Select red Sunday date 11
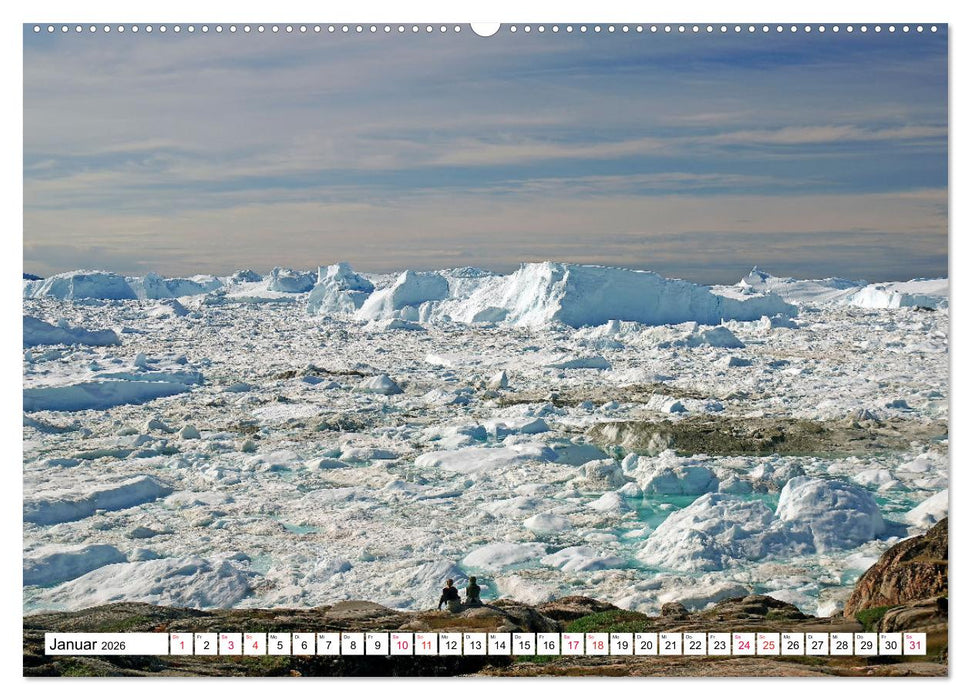Screen dimensions: 971x700 [426, 646]
